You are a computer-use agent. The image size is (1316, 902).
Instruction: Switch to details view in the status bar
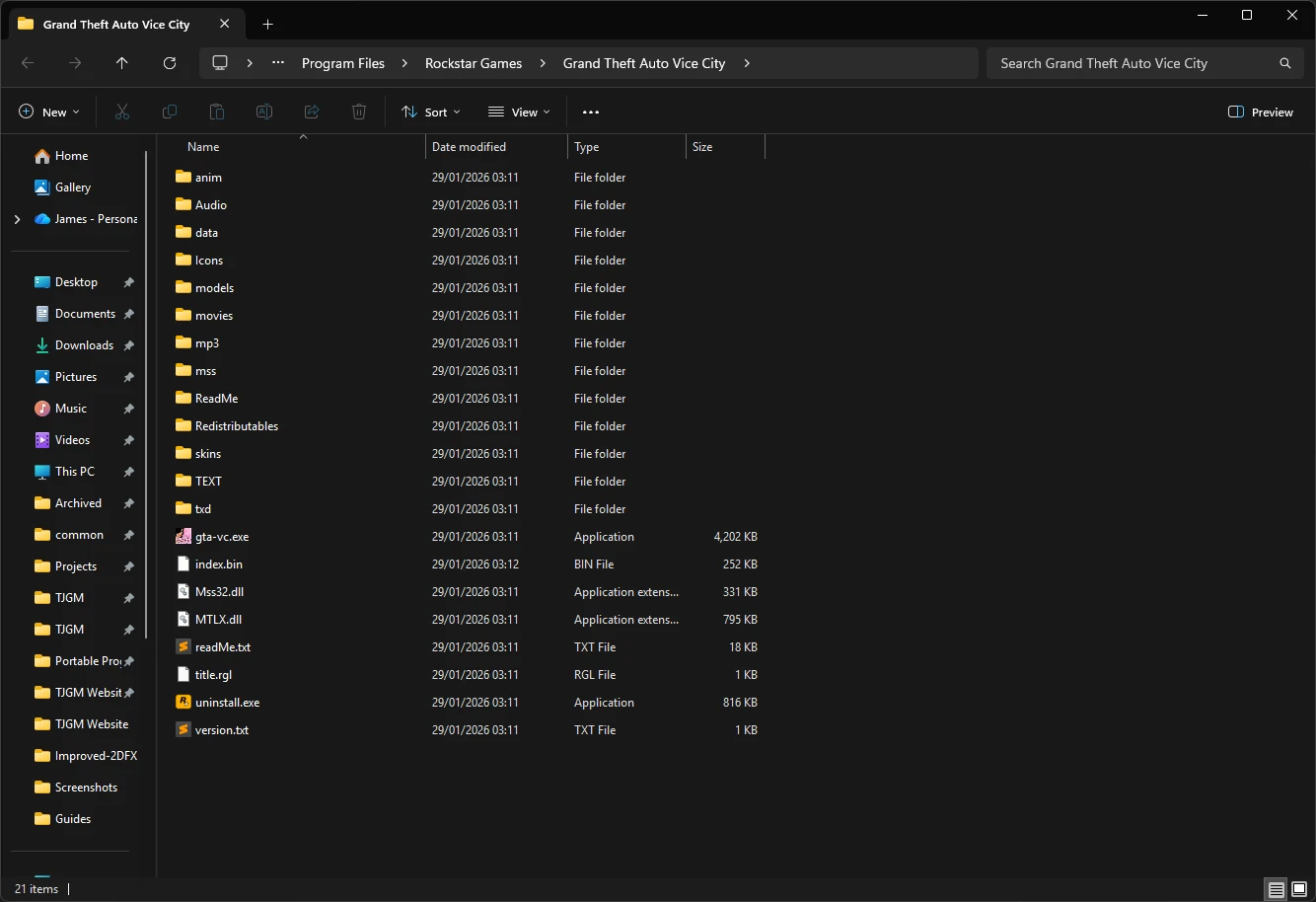1276,889
